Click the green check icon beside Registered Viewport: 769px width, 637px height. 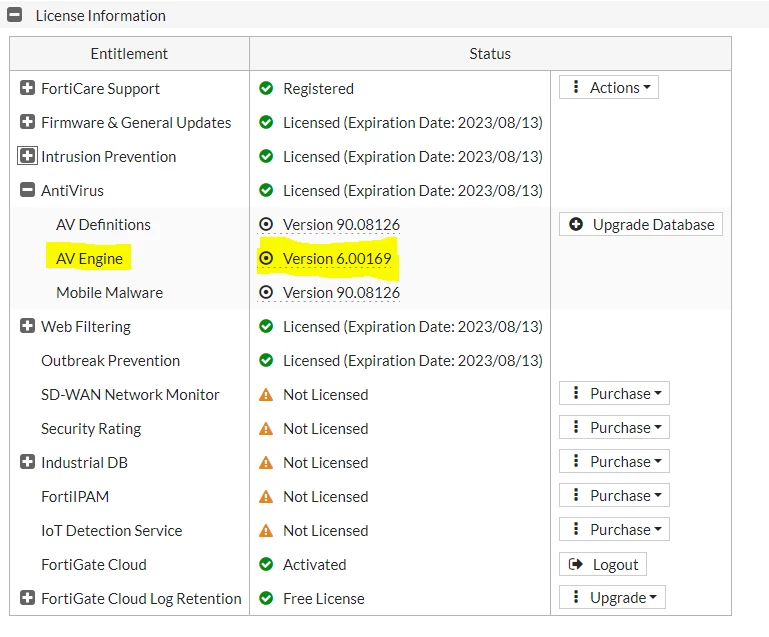click(266, 88)
